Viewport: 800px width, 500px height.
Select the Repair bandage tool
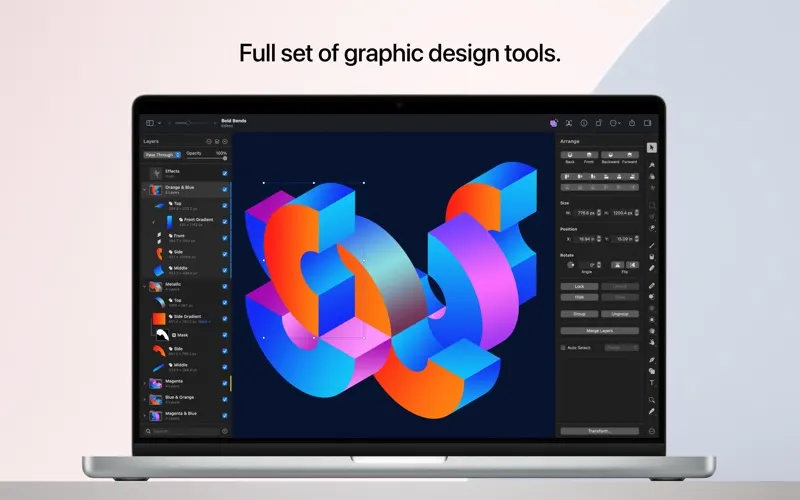[652, 286]
